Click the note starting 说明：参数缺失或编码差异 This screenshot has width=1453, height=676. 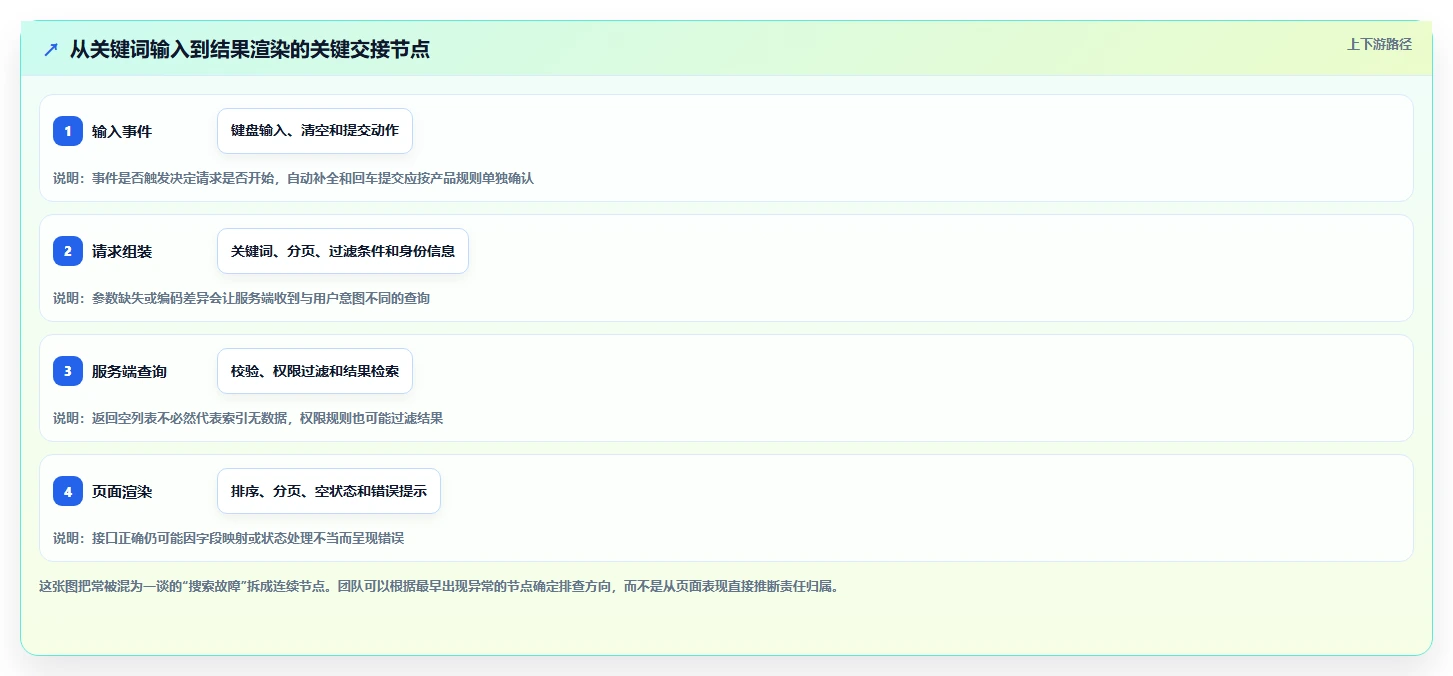pos(241,298)
